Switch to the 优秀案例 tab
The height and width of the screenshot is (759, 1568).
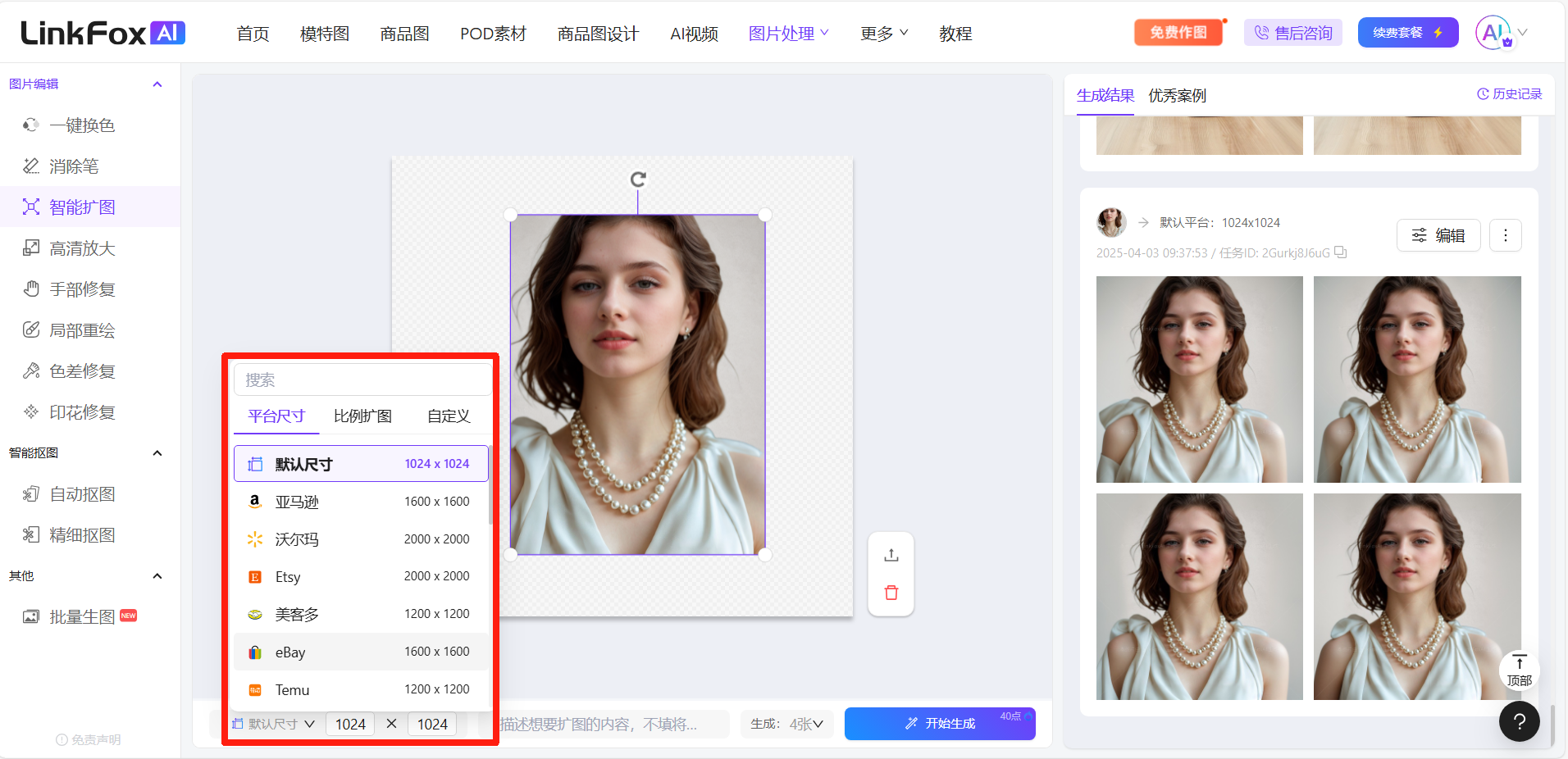click(1177, 95)
